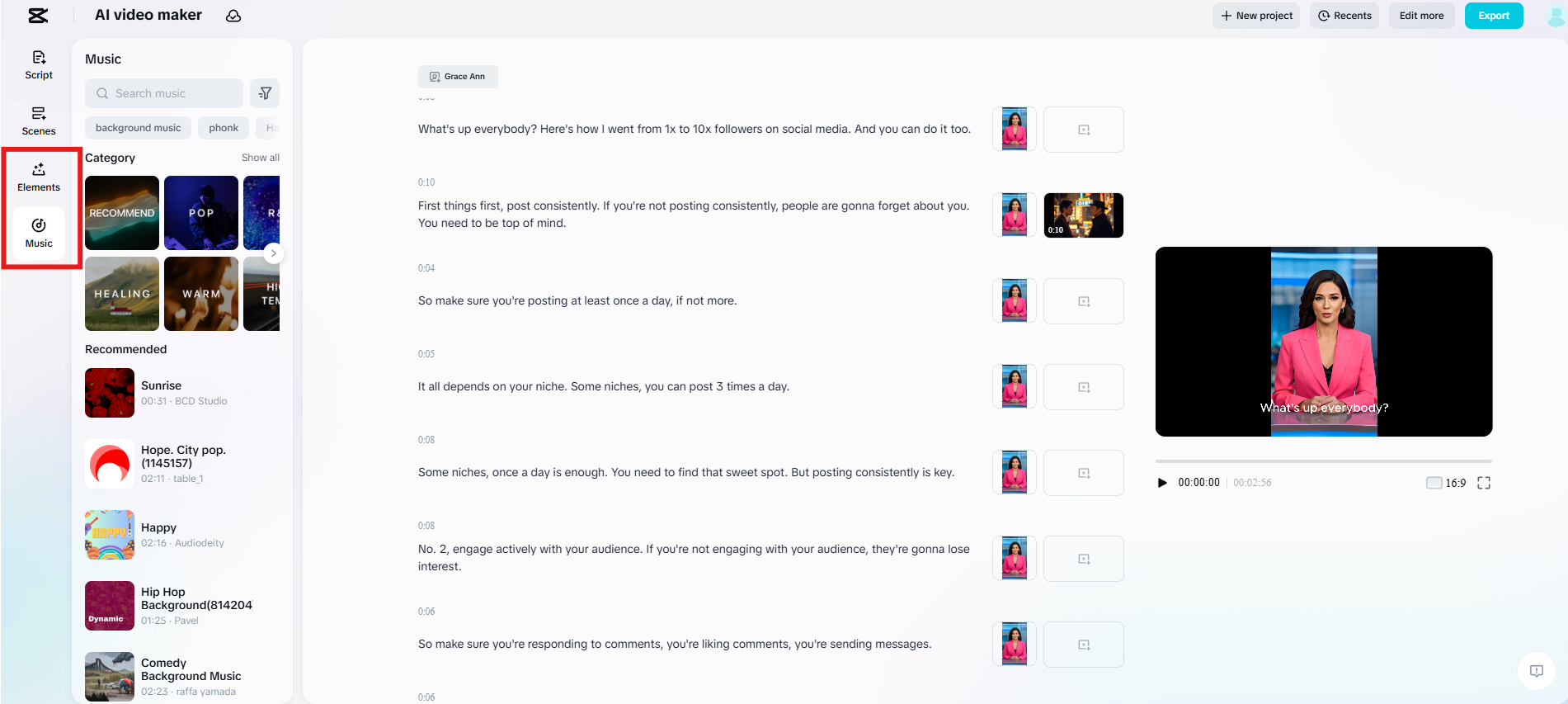Select the phonk music tag
Viewport: 1568px width, 704px height.
(x=224, y=128)
